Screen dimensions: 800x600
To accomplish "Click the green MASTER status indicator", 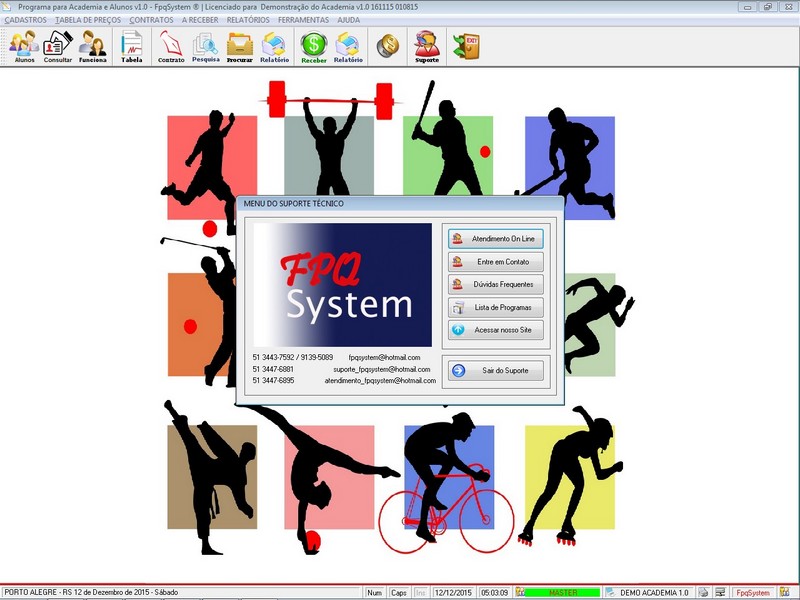I will 563,593.
